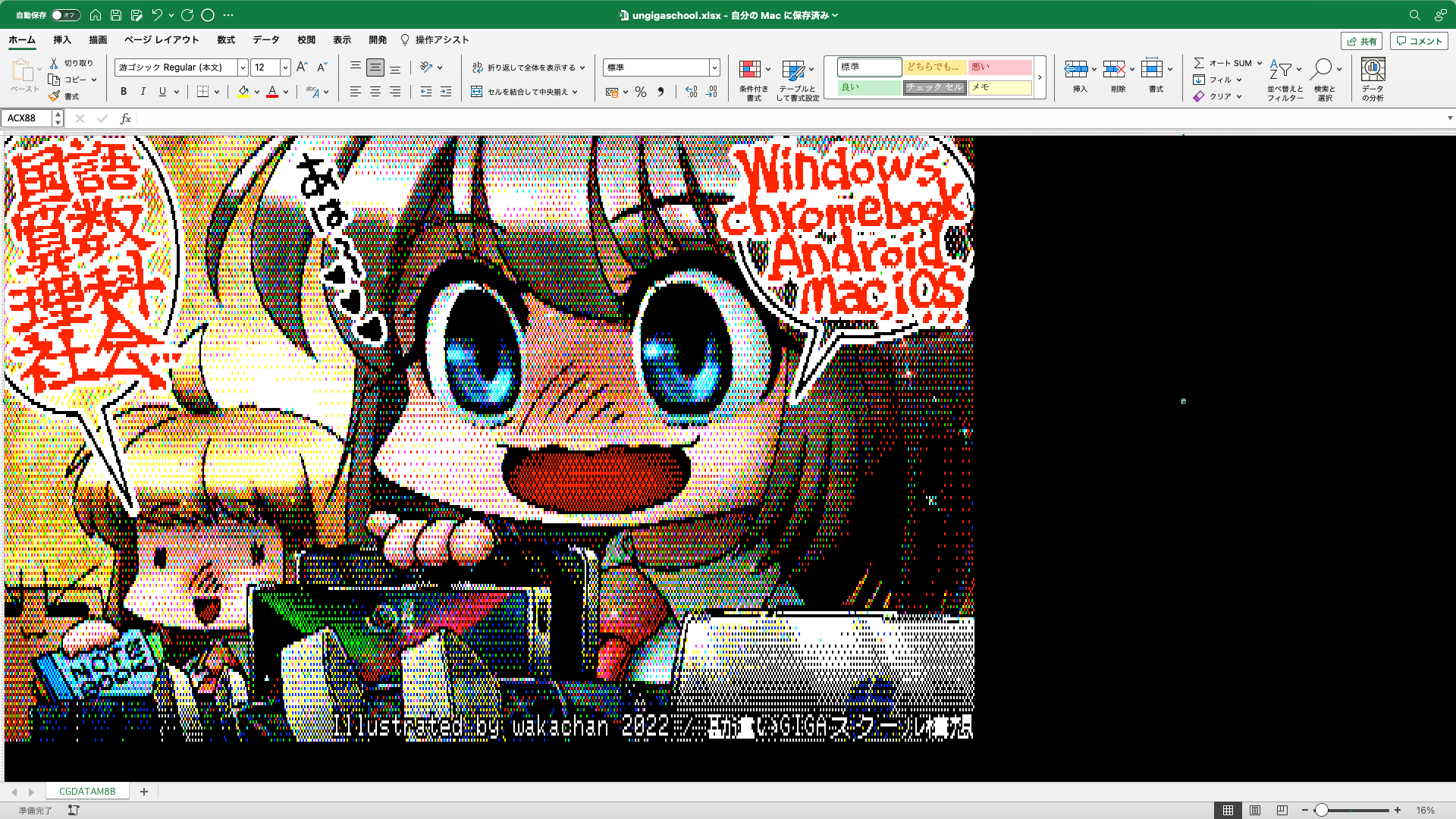The width and height of the screenshot is (1456, 819).
Task: Switch to Normal view in status bar
Action: coord(1228,811)
